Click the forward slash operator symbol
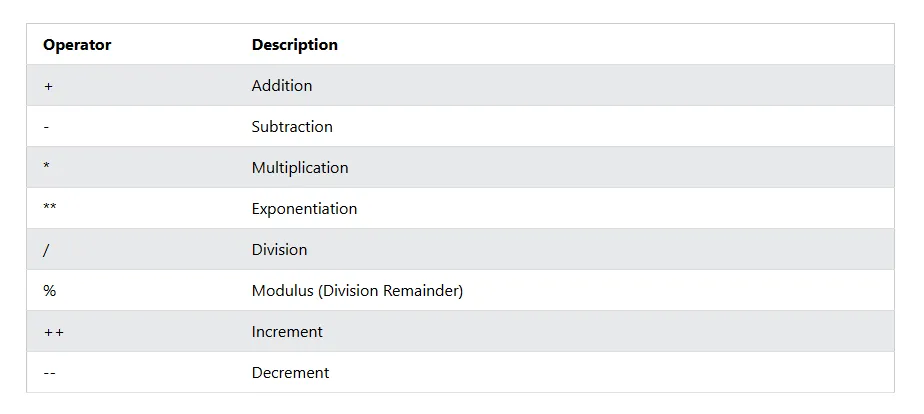This screenshot has height=414, width=924. [x=46, y=250]
